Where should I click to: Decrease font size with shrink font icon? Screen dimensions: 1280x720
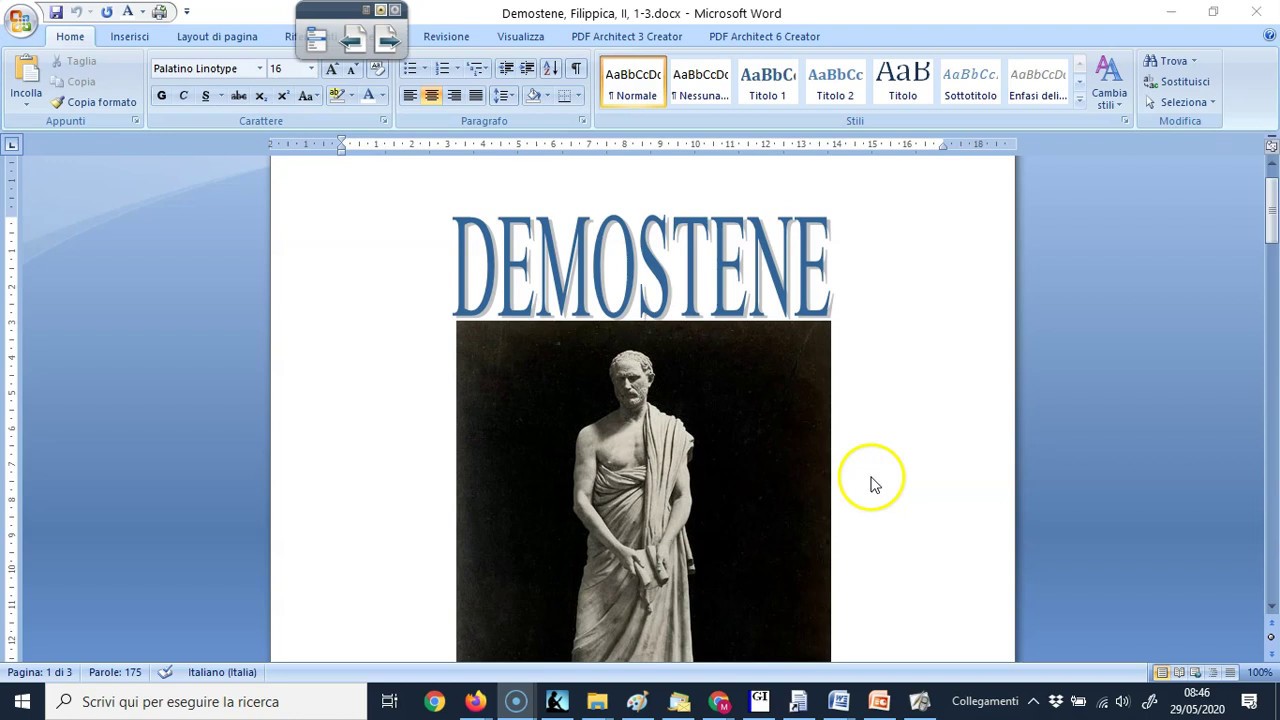pos(351,68)
